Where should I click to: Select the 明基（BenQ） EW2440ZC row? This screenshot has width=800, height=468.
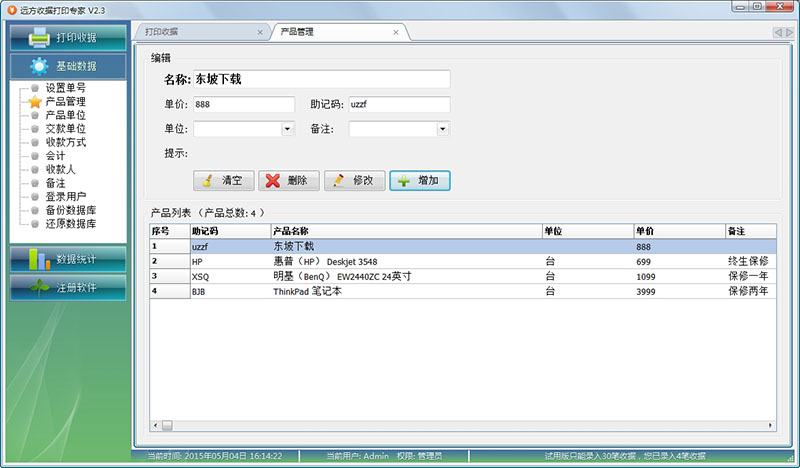point(463,277)
